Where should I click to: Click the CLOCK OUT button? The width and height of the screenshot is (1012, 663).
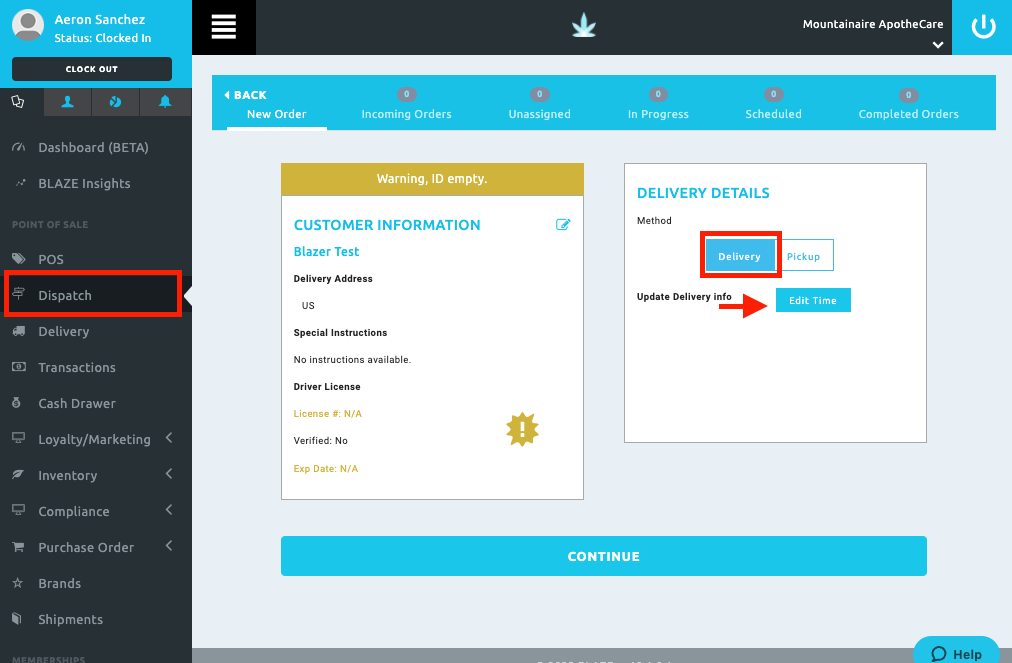tap(92, 69)
